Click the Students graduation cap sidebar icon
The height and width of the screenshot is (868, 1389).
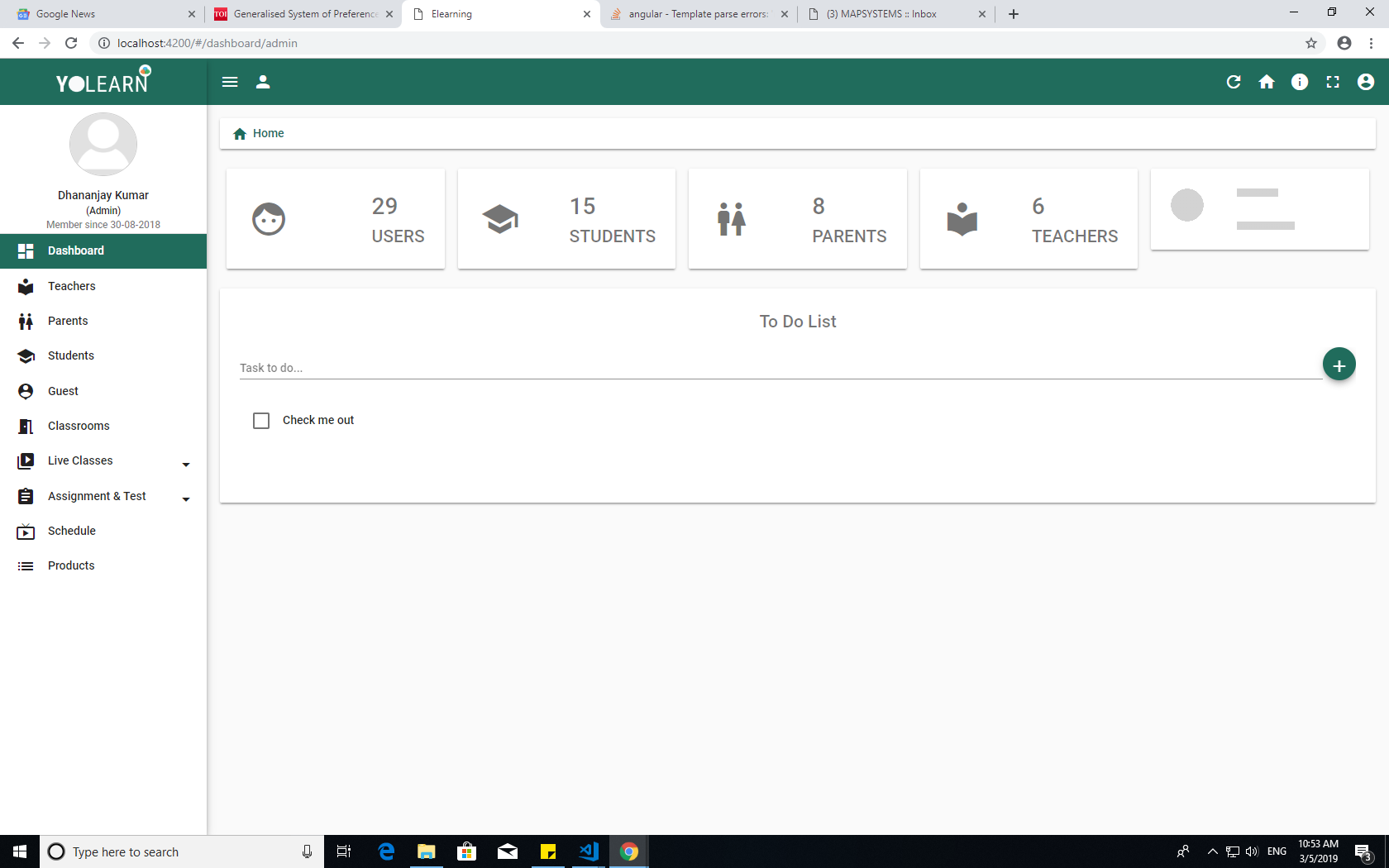click(26, 355)
